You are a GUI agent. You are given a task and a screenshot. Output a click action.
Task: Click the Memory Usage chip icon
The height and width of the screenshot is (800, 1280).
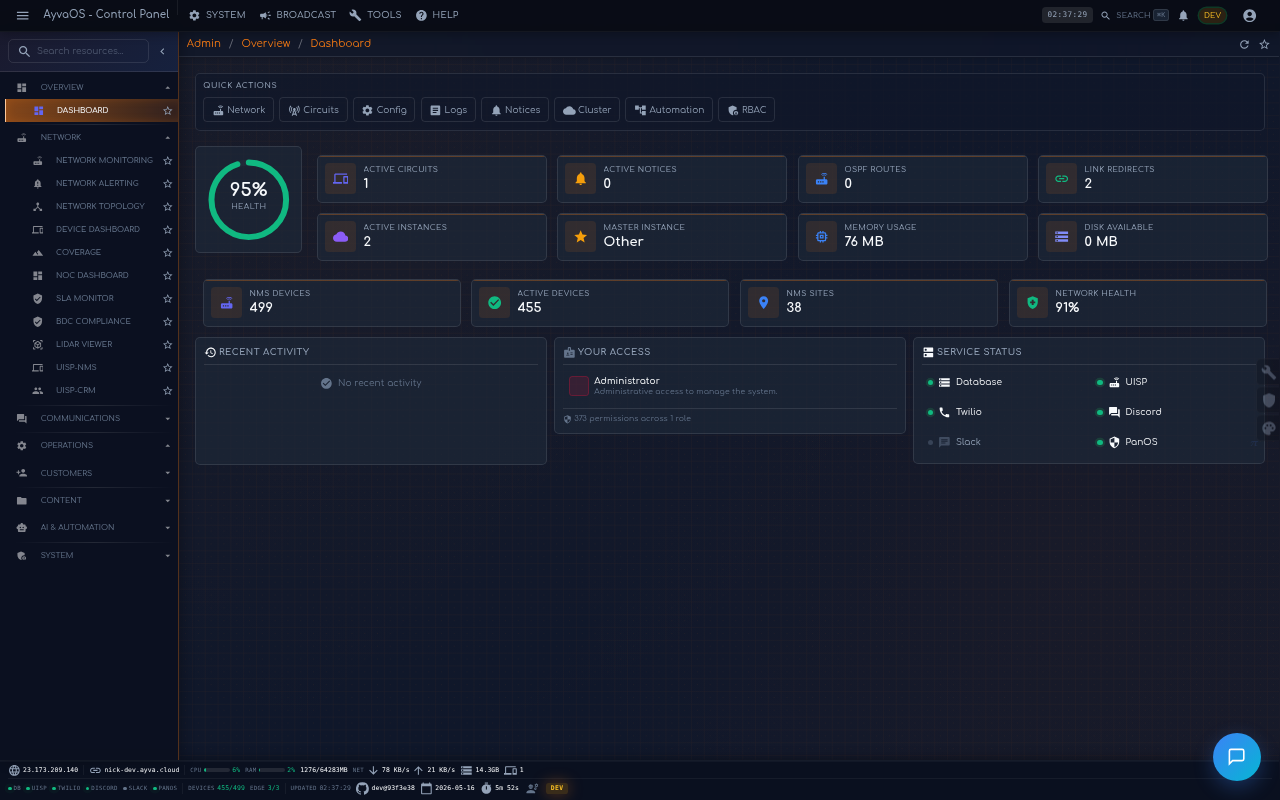[x=821, y=237]
